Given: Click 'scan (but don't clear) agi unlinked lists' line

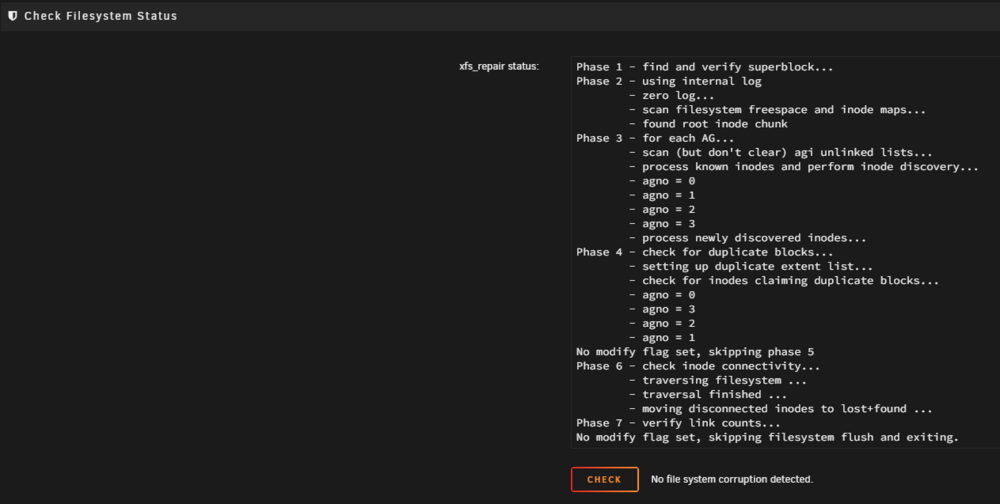Looking at the screenshot, I should tap(780, 152).
